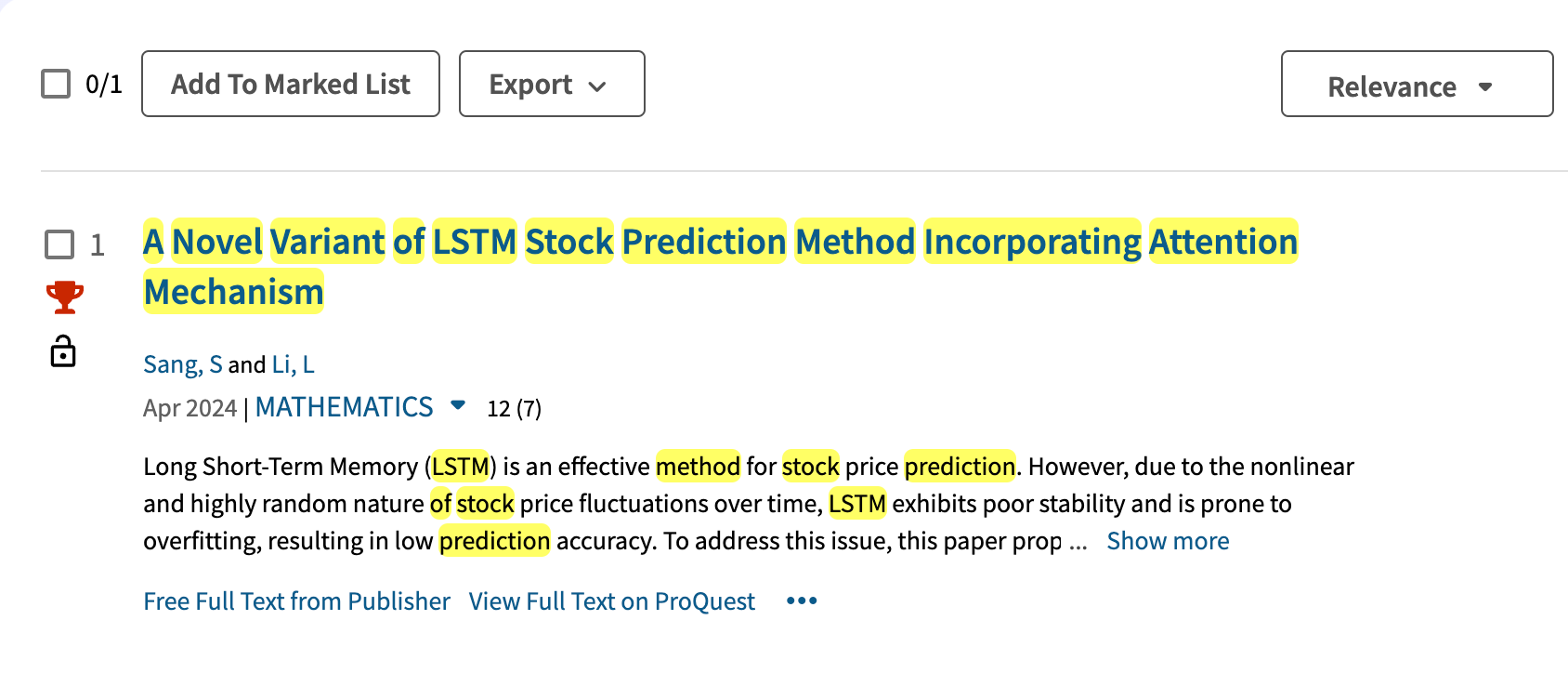The width and height of the screenshot is (1568, 673).
Task: Open the three-dot more options menu
Action: tap(802, 601)
